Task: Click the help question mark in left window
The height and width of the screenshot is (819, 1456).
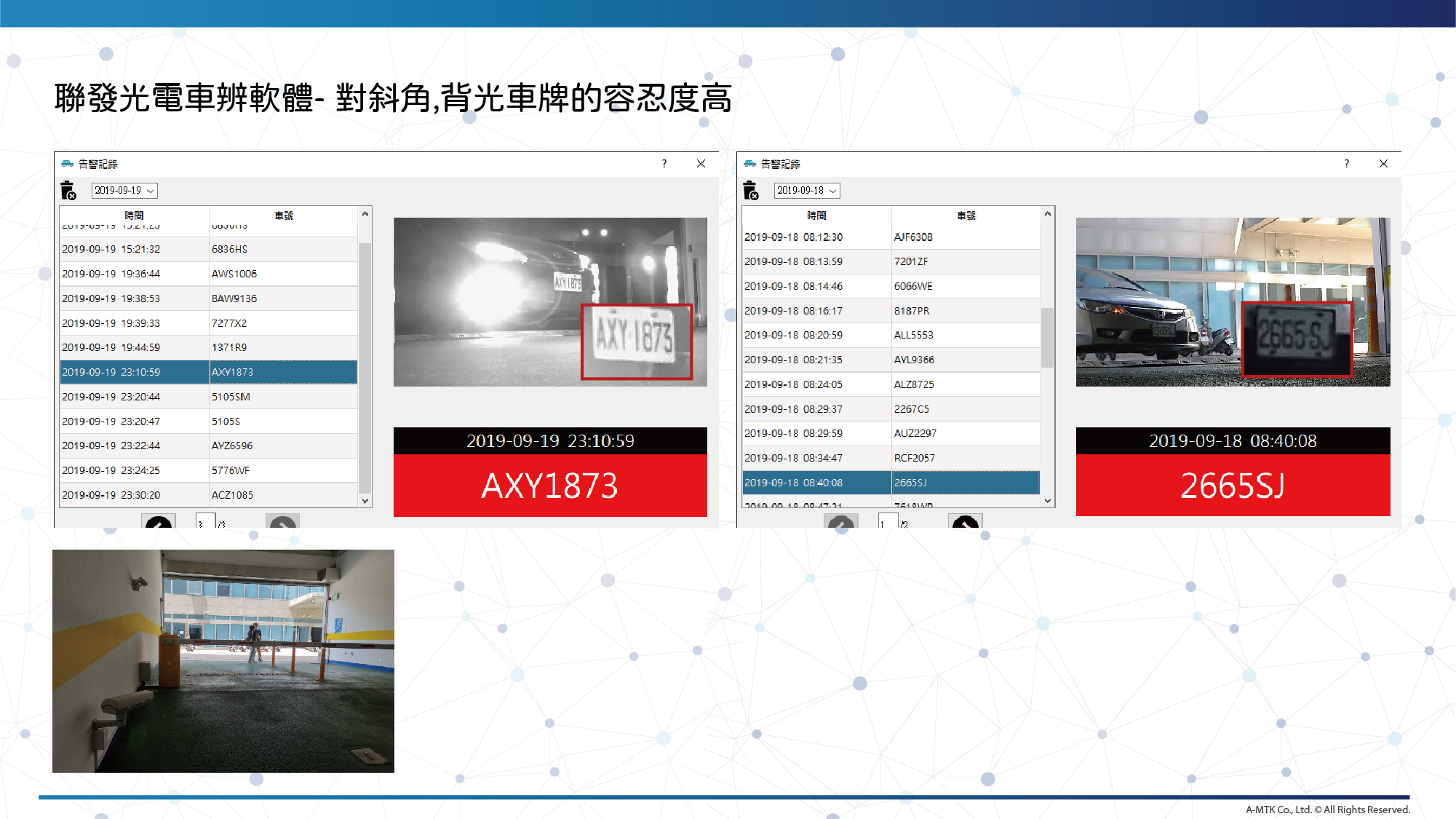Action: pyautogui.click(x=664, y=164)
